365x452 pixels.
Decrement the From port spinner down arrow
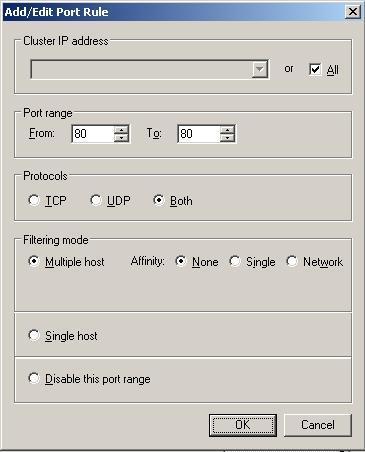coord(121,138)
